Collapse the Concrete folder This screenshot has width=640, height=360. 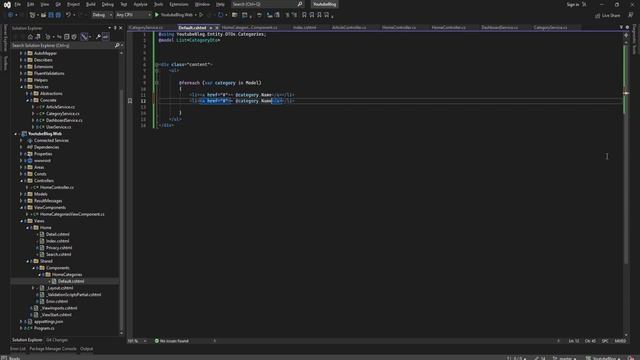27,100
